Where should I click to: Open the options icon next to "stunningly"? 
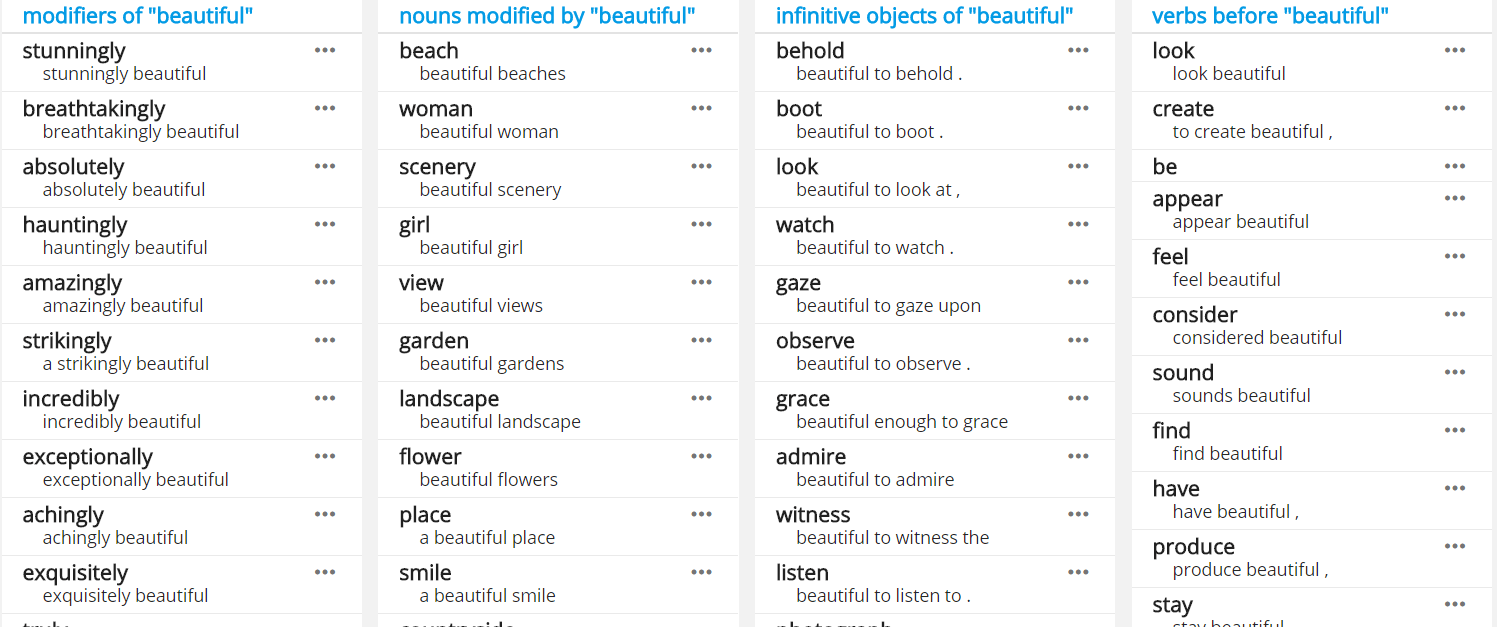(324, 49)
